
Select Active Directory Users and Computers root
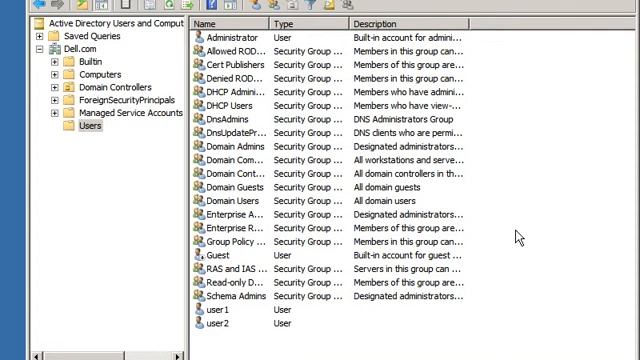click(116, 23)
